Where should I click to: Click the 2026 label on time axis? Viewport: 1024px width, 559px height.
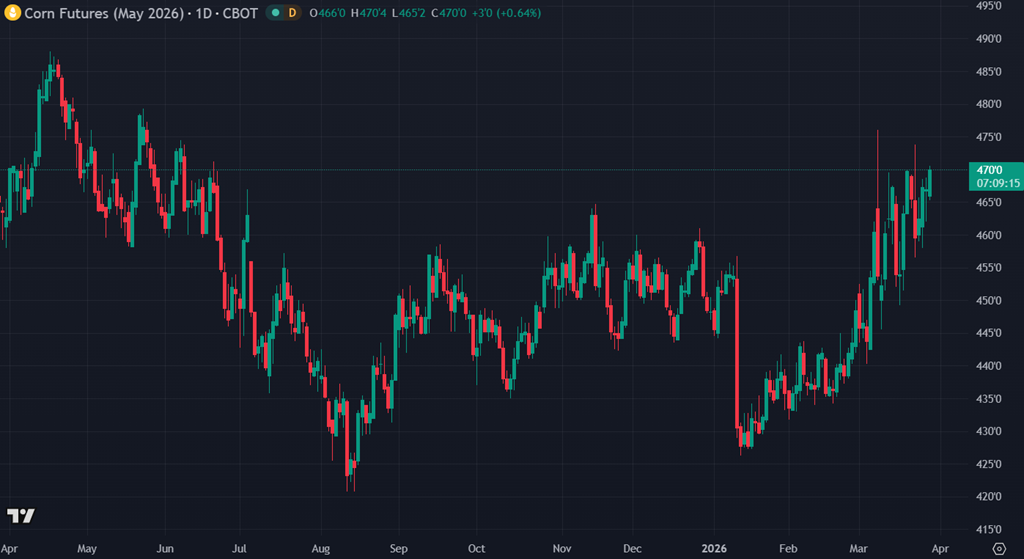click(x=713, y=549)
